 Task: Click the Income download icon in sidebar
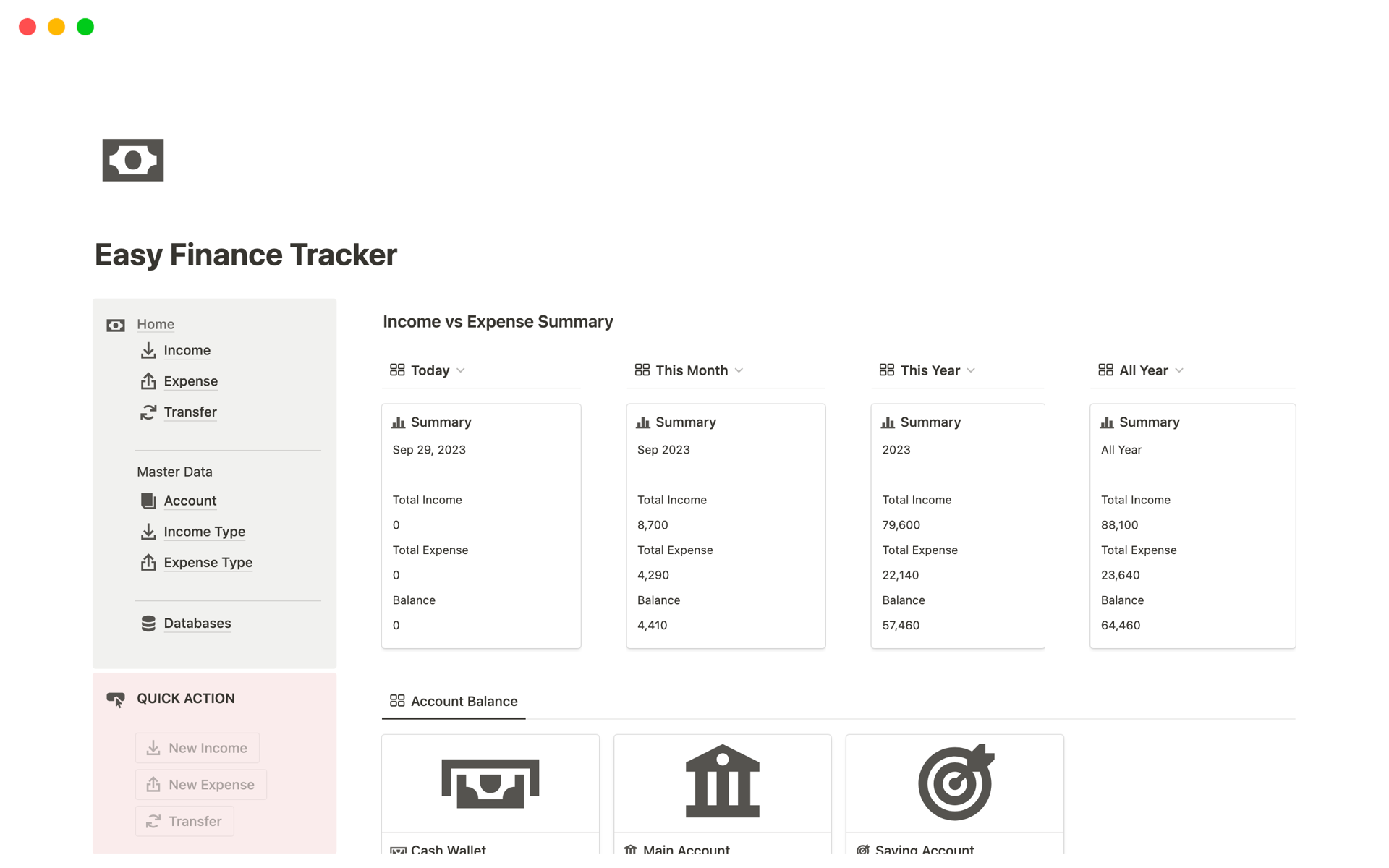click(x=148, y=351)
